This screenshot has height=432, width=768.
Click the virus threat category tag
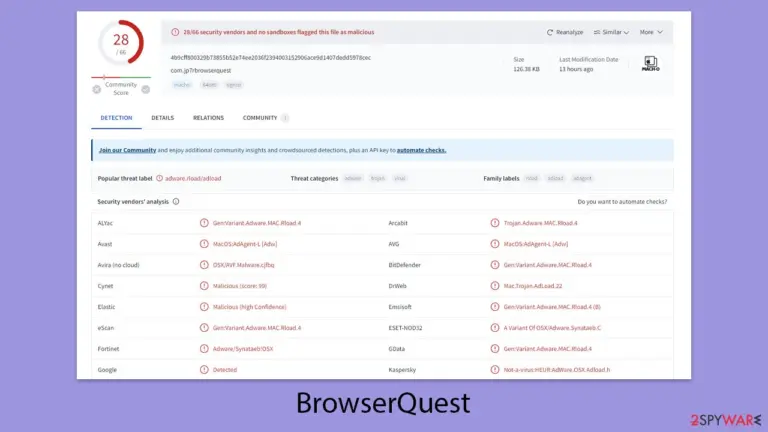[400, 178]
